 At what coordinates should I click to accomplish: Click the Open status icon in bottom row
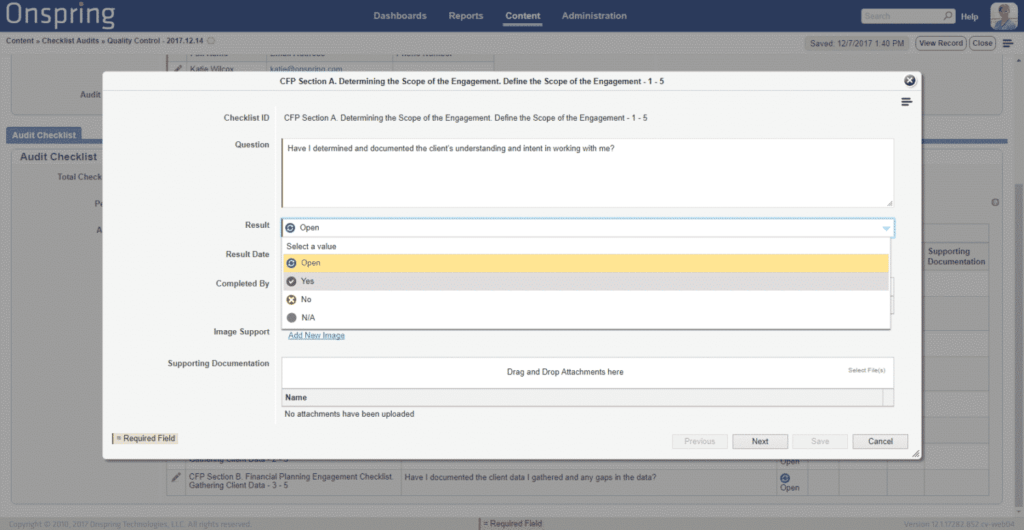click(785, 478)
